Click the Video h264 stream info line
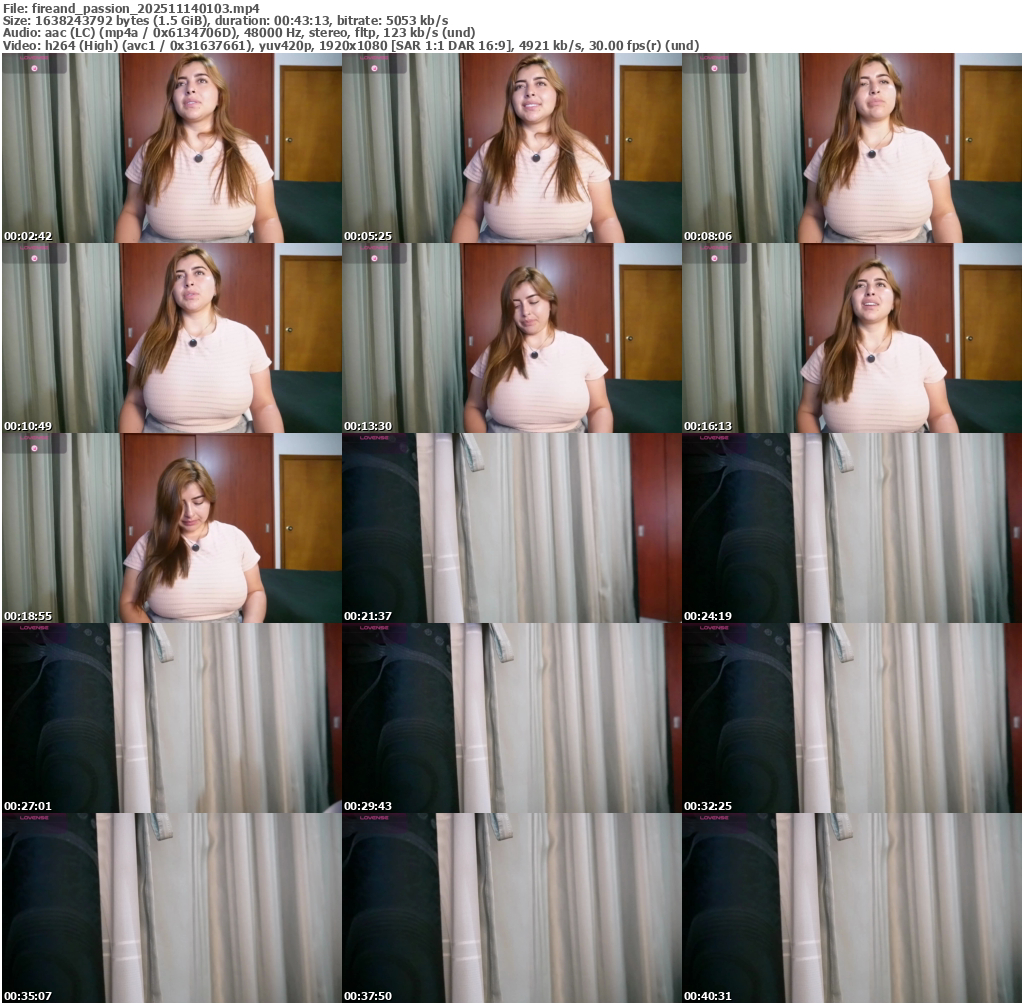This screenshot has width=1024, height=1003. [x=351, y=45]
